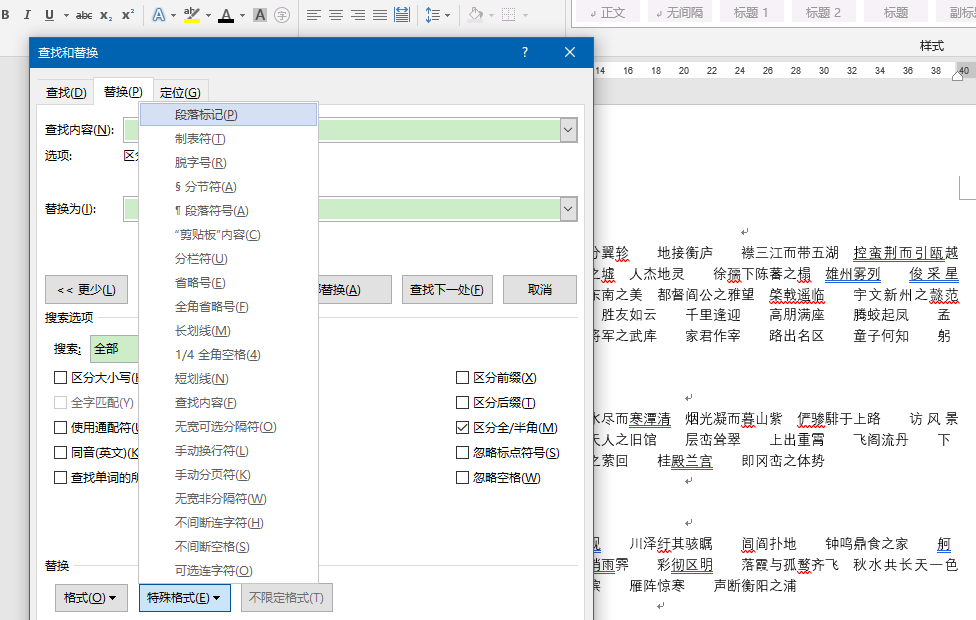Click the dialog help question mark
This screenshot has height=620, width=976.
tap(525, 52)
